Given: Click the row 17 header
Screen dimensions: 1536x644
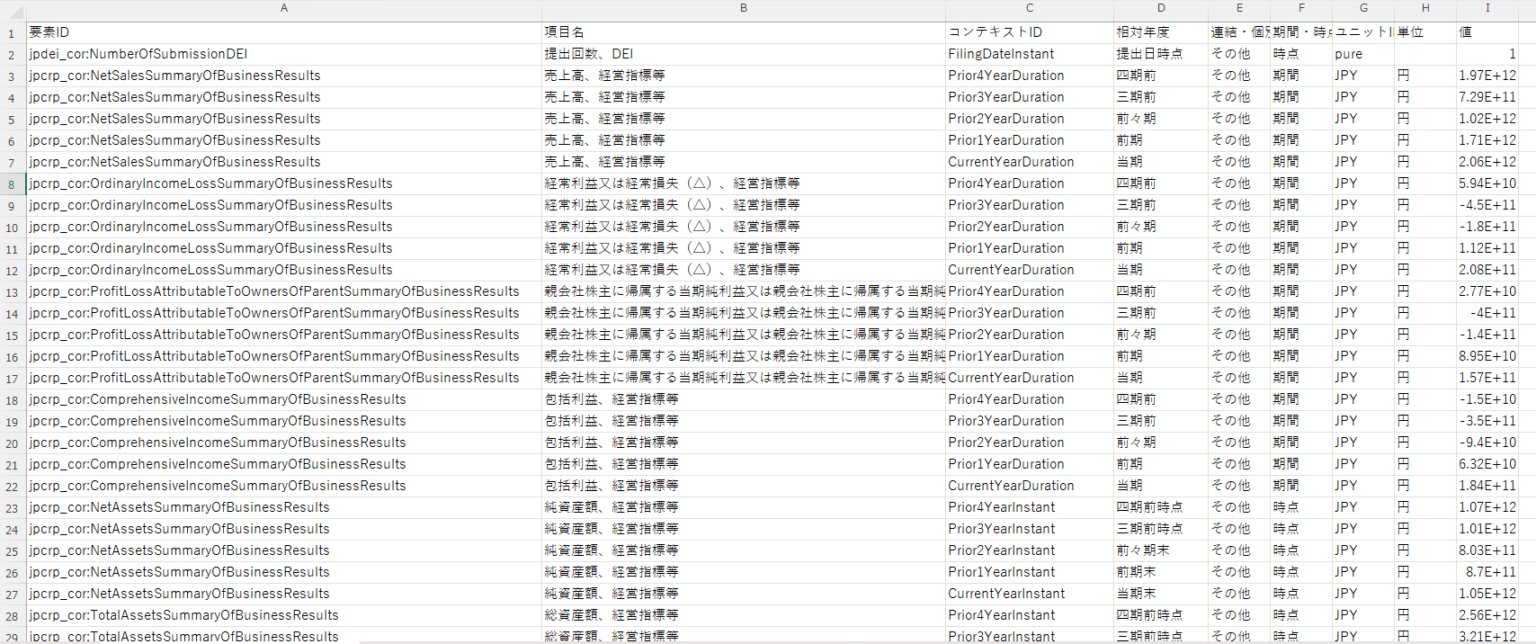Looking at the screenshot, I should tap(11, 378).
